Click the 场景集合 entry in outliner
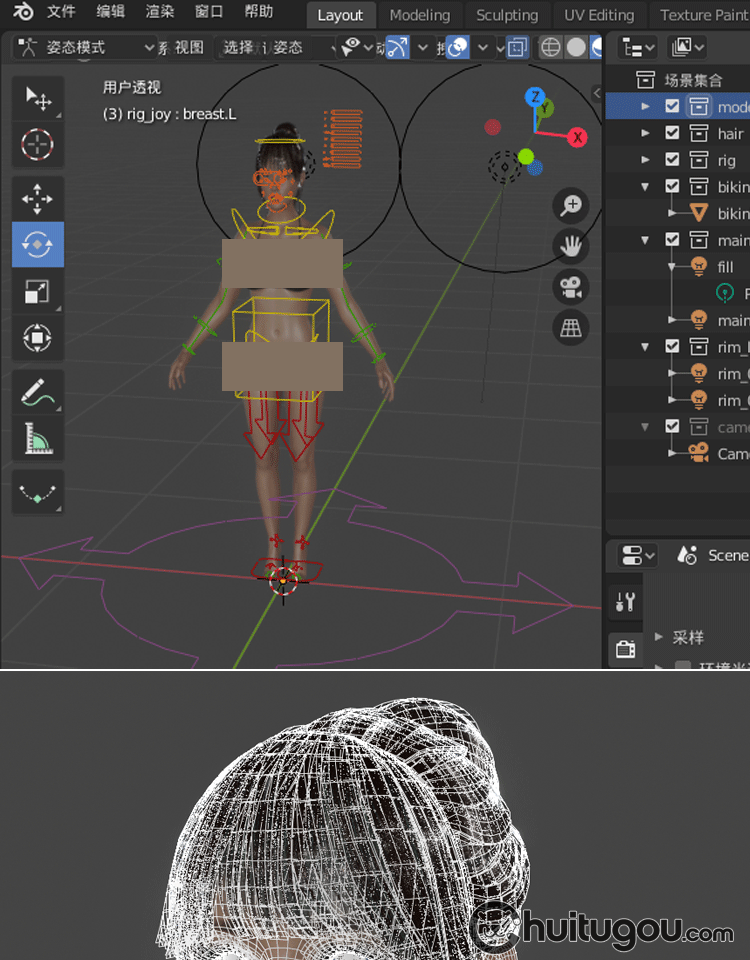Viewport: 750px width, 960px height. click(692, 80)
